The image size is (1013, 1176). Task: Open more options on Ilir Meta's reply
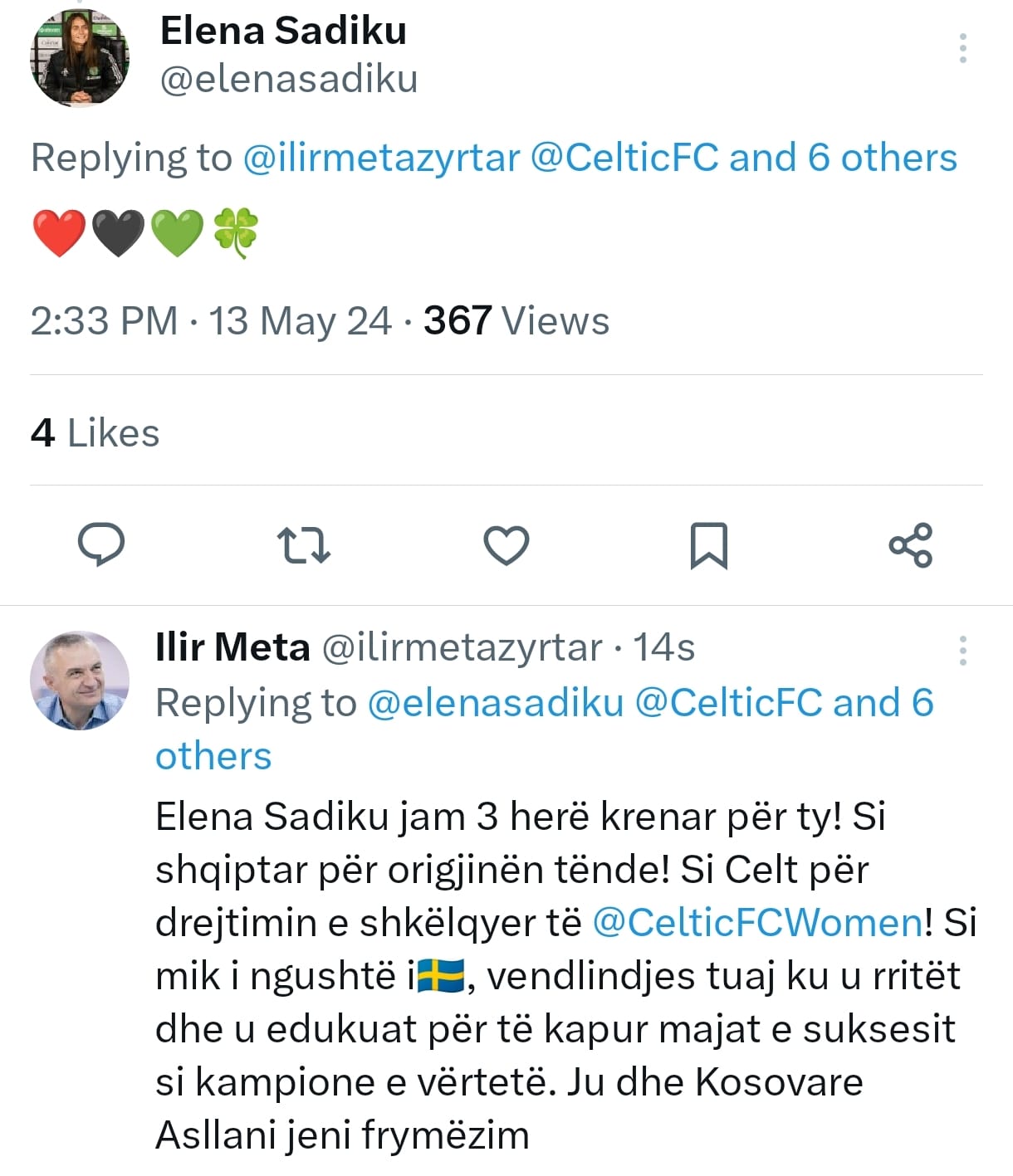[x=962, y=651]
